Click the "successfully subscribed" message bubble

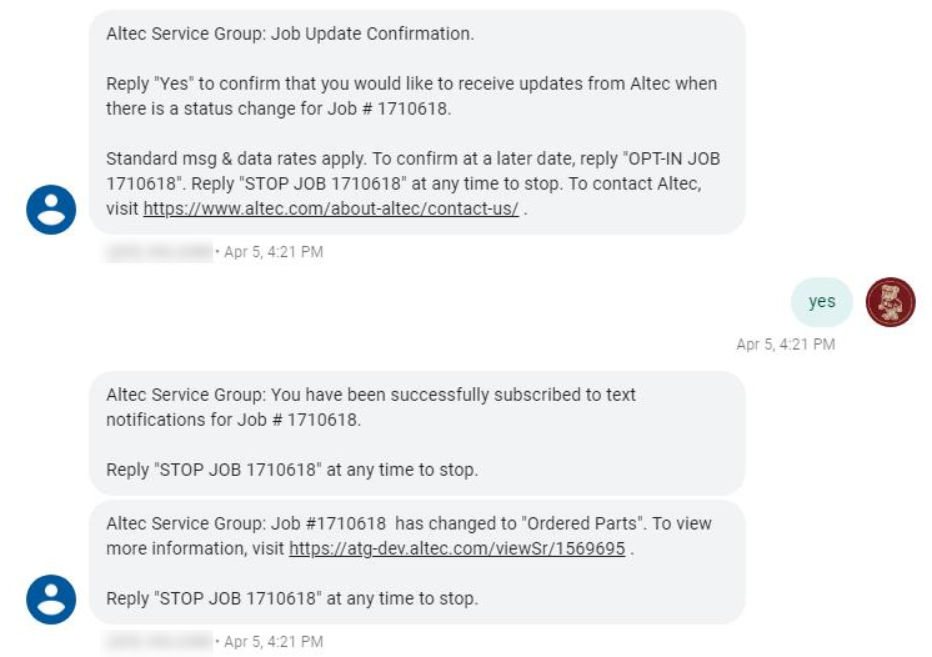pos(417,433)
